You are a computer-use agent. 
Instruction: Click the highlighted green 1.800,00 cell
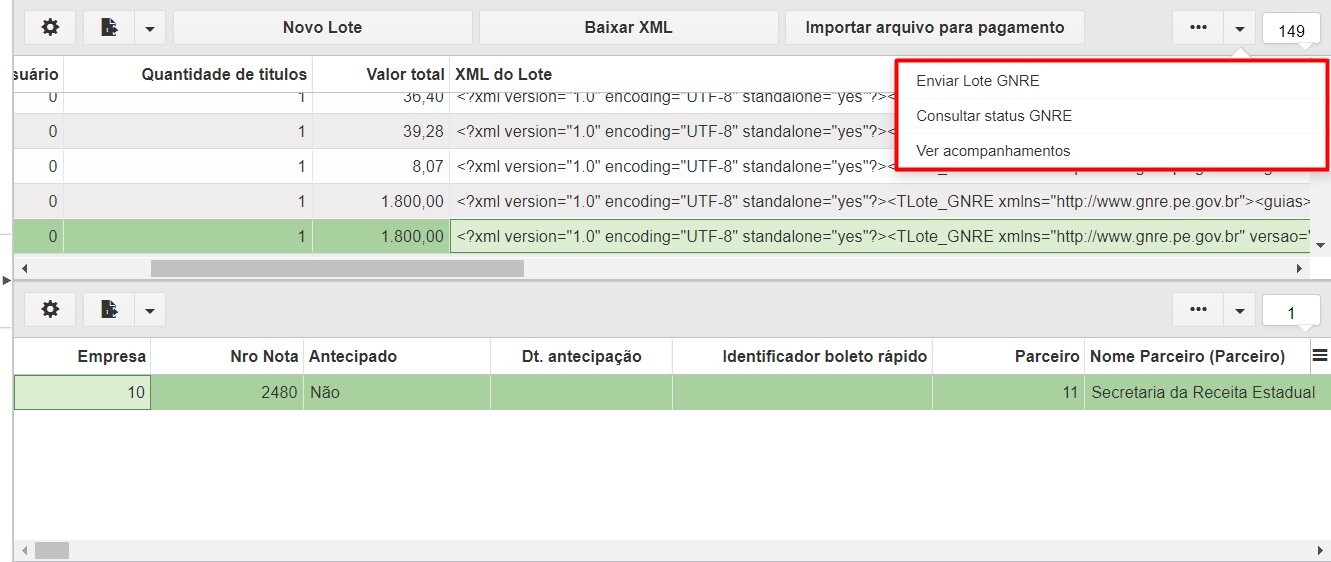[x=381, y=236]
